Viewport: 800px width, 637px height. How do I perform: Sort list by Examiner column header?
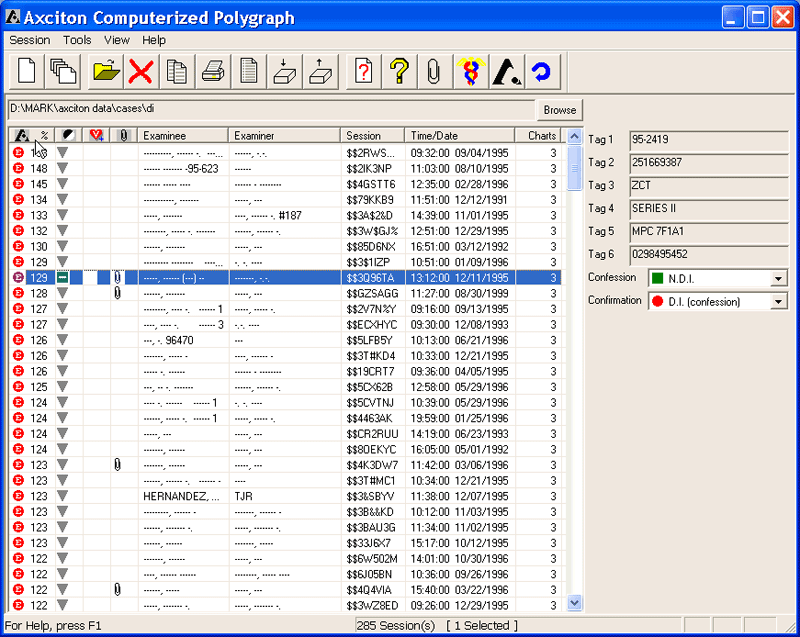click(284, 135)
